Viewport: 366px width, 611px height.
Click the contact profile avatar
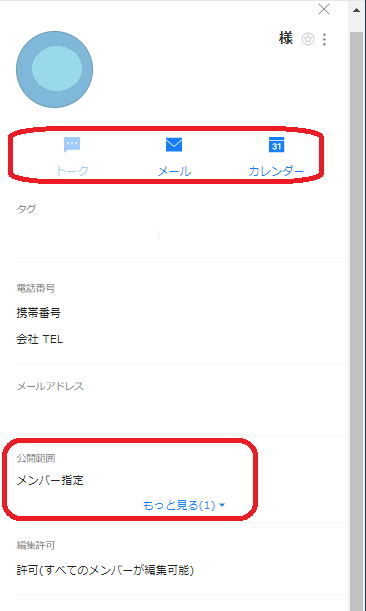click(55, 69)
